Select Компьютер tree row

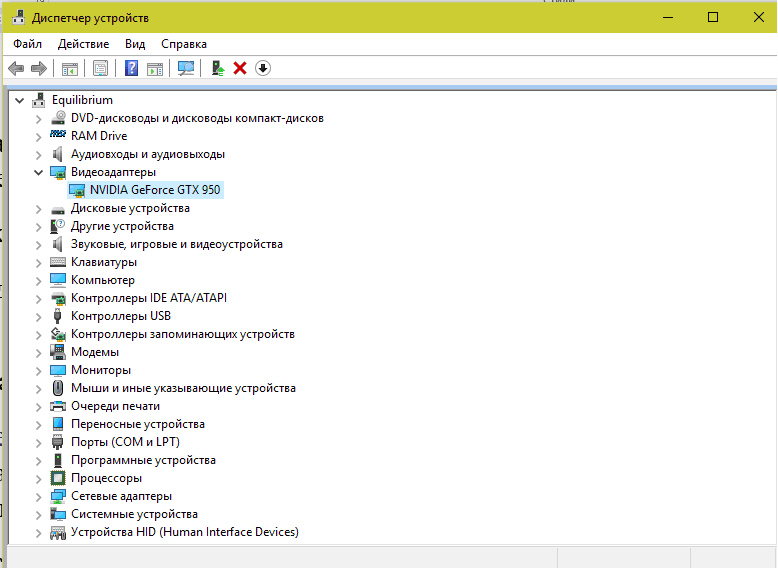pyautogui.click(x=103, y=280)
